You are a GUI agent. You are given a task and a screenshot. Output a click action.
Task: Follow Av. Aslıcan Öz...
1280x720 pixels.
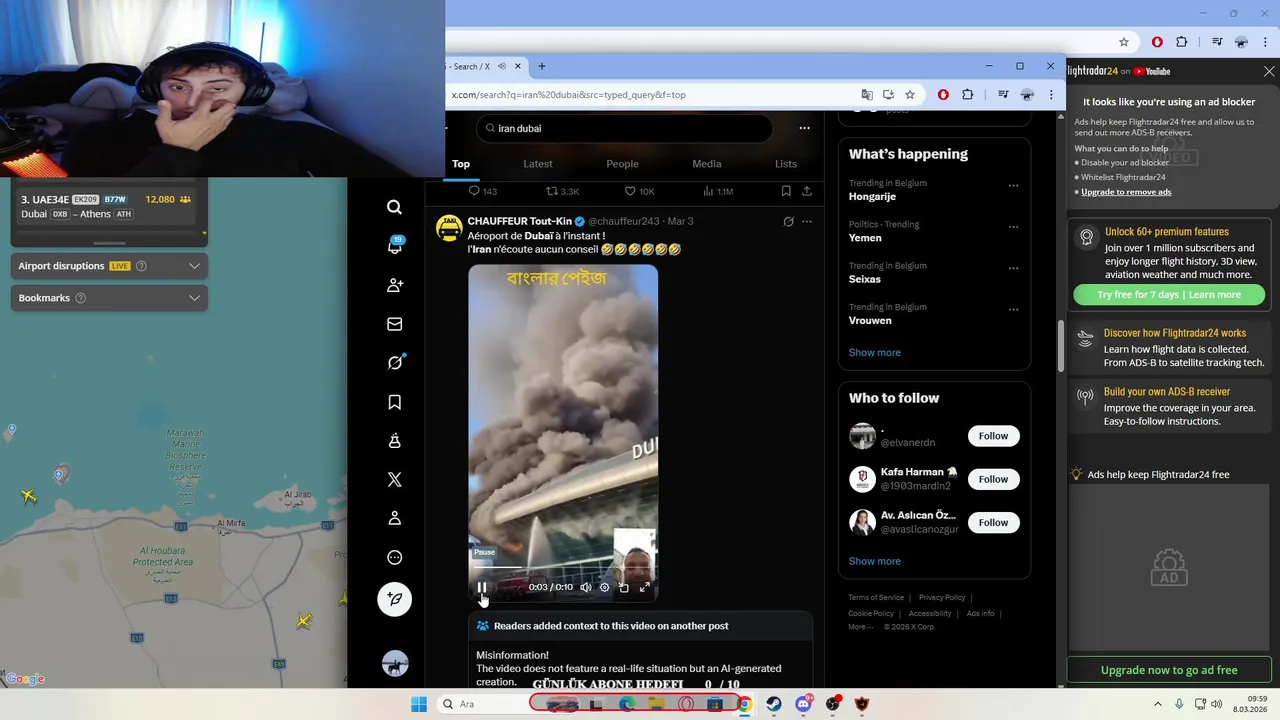(x=993, y=522)
